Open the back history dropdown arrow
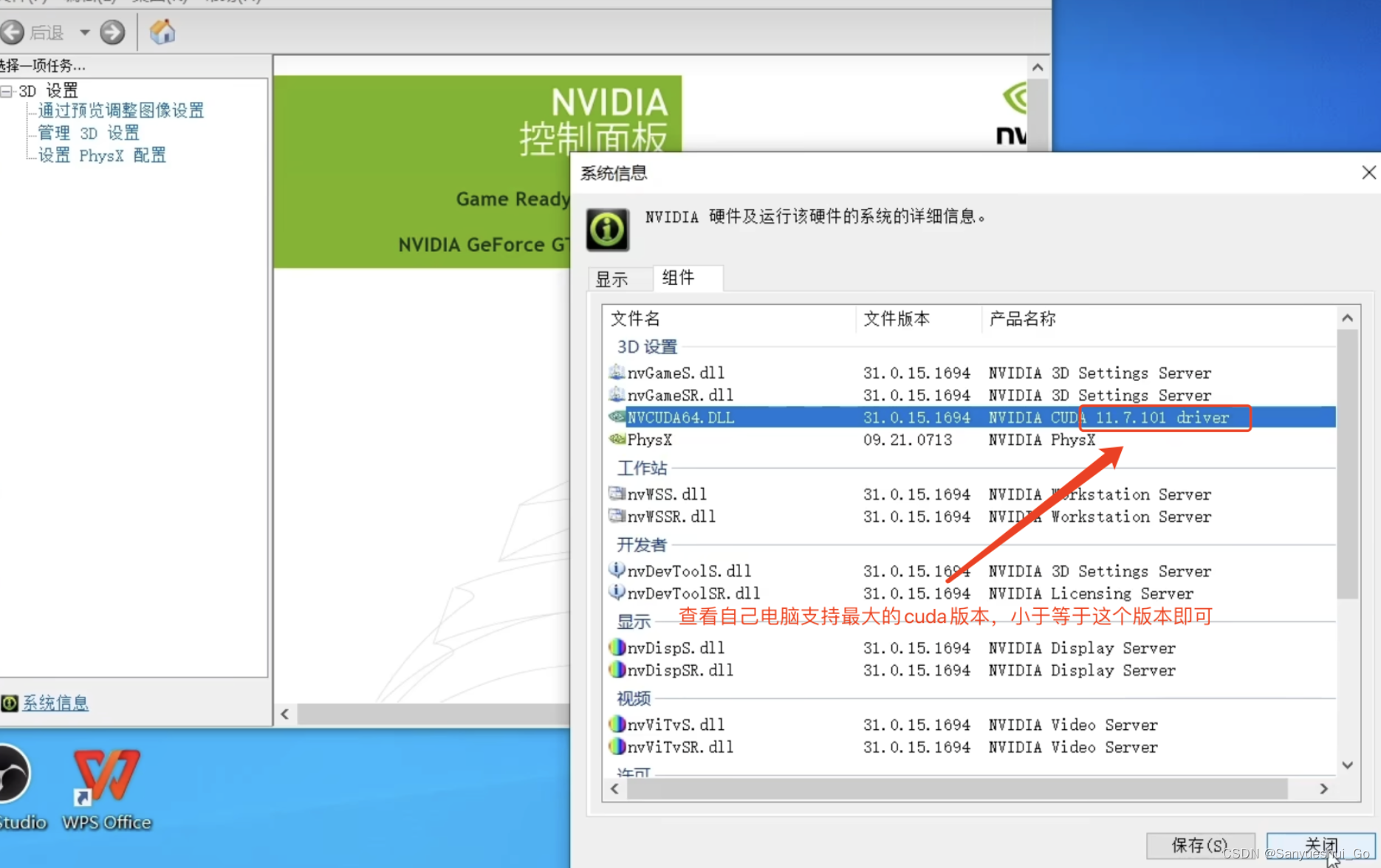1381x868 pixels. (x=85, y=32)
